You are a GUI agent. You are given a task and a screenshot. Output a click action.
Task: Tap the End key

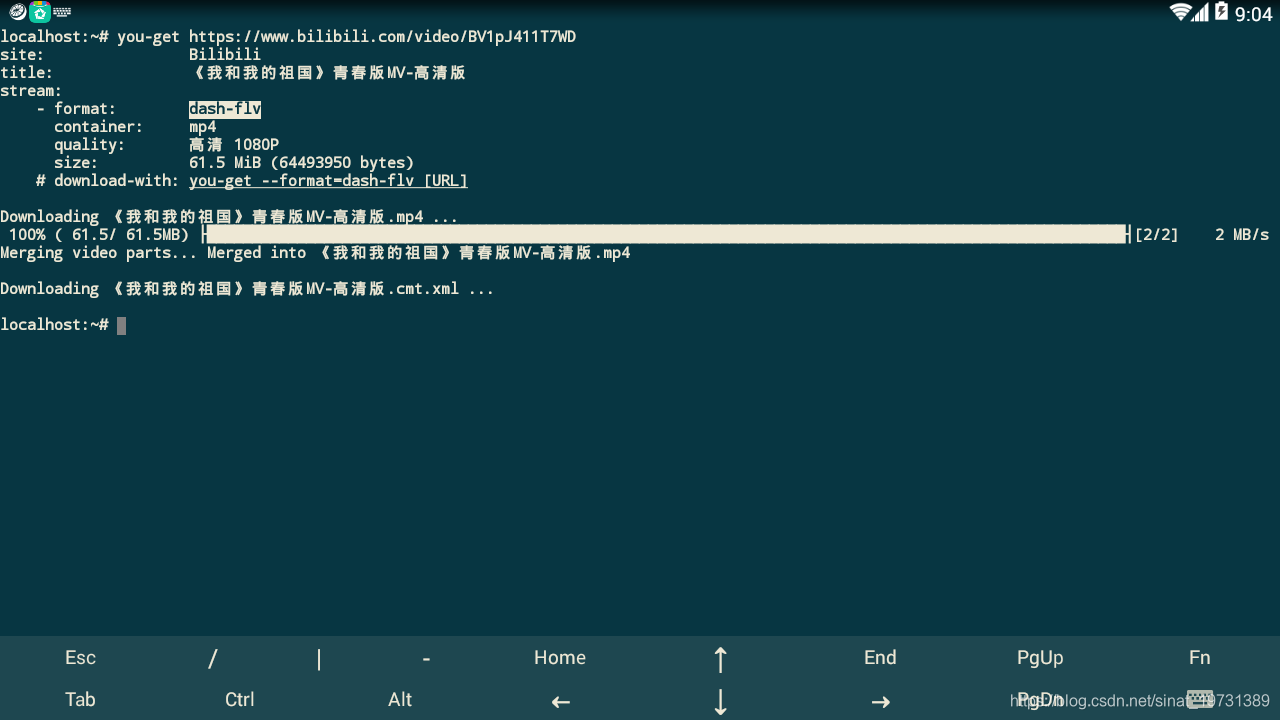click(880, 657)
